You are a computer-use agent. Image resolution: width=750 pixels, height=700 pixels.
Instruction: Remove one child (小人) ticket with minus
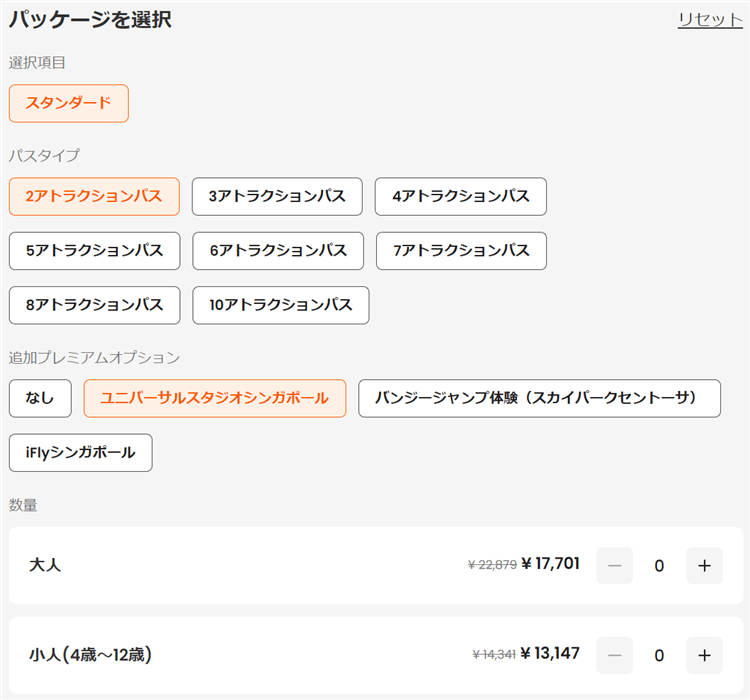tap(614, 656)
